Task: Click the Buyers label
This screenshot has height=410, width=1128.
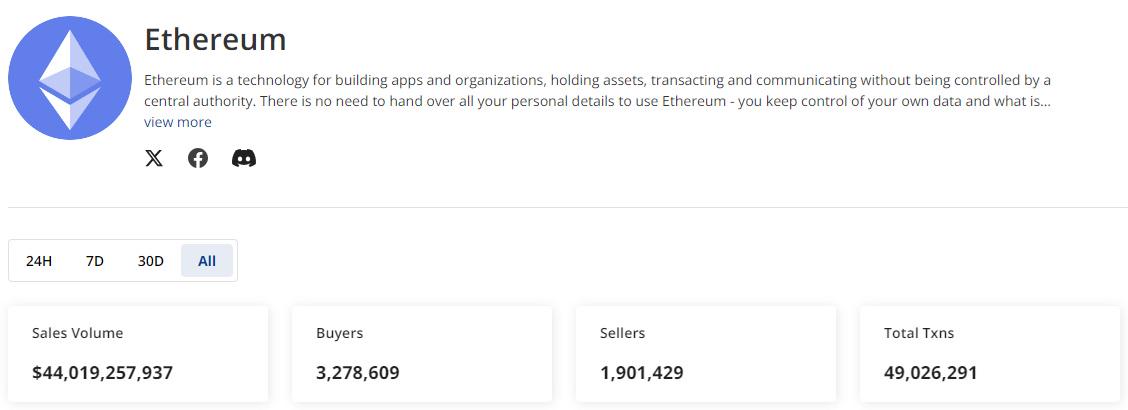Action: coord(339,333)
